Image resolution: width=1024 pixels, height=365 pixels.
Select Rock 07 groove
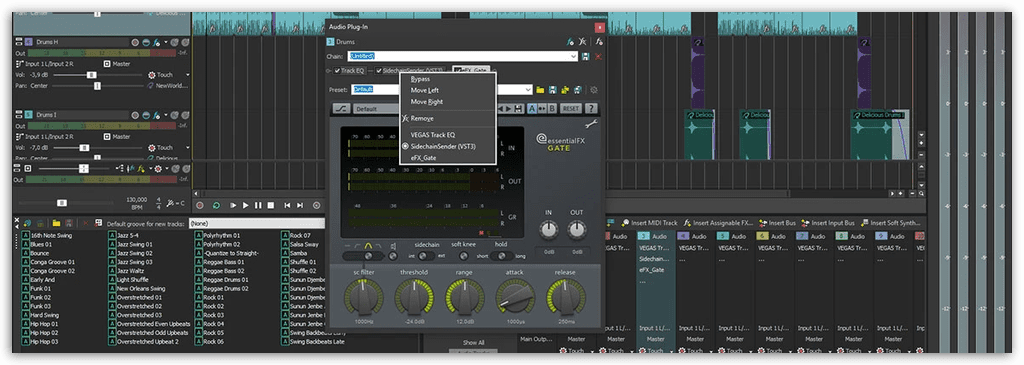pyautogui.click(x=296, y=235)
